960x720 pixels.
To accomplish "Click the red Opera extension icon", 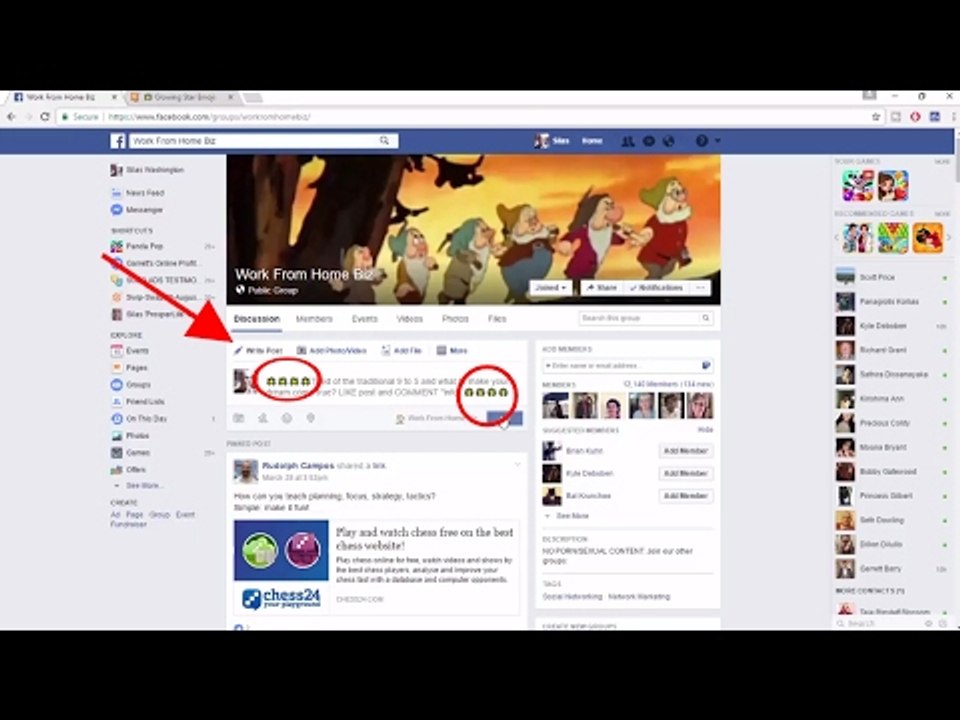I will (915, 116).
